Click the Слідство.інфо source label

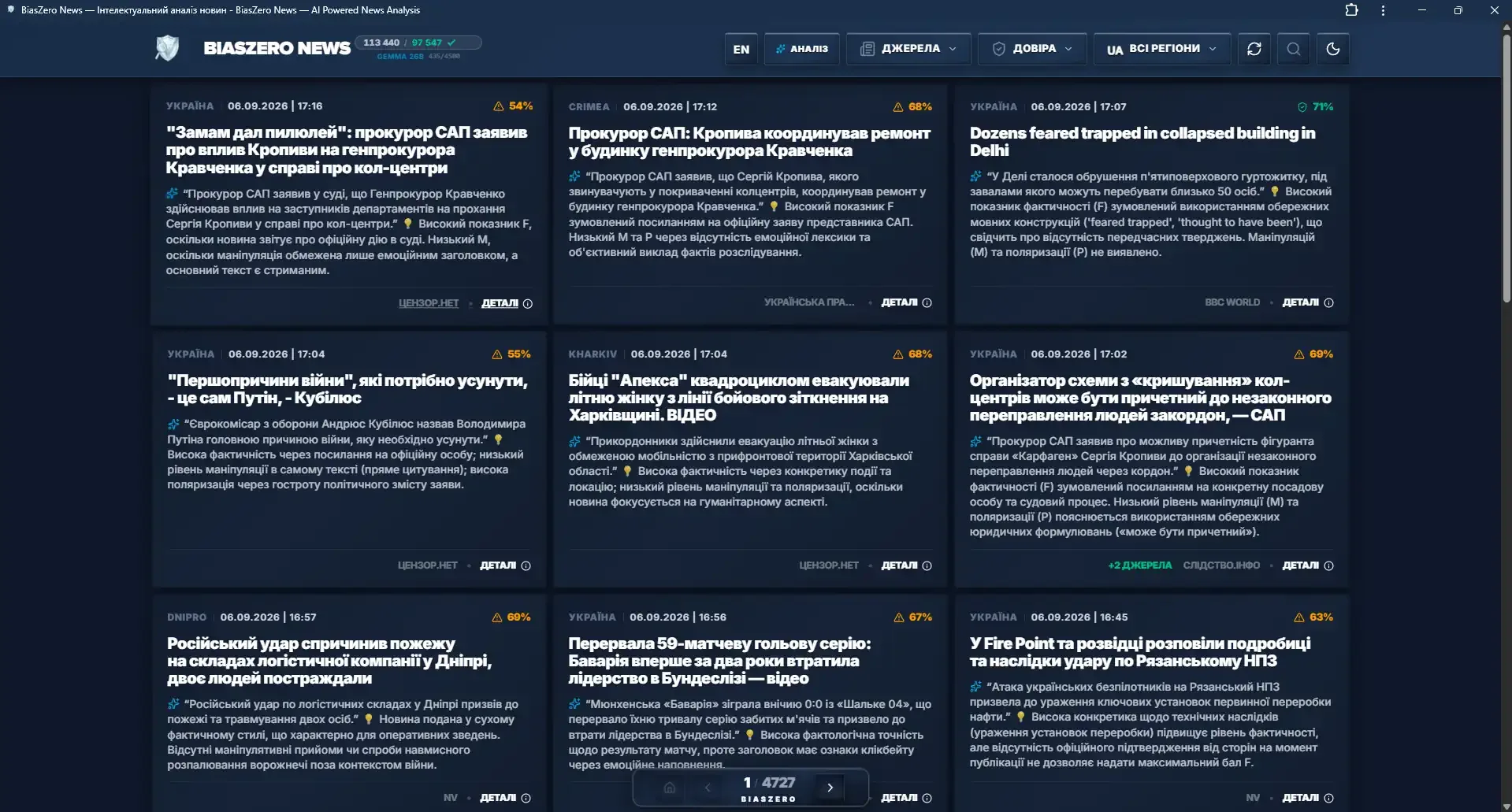(1221, 565)
